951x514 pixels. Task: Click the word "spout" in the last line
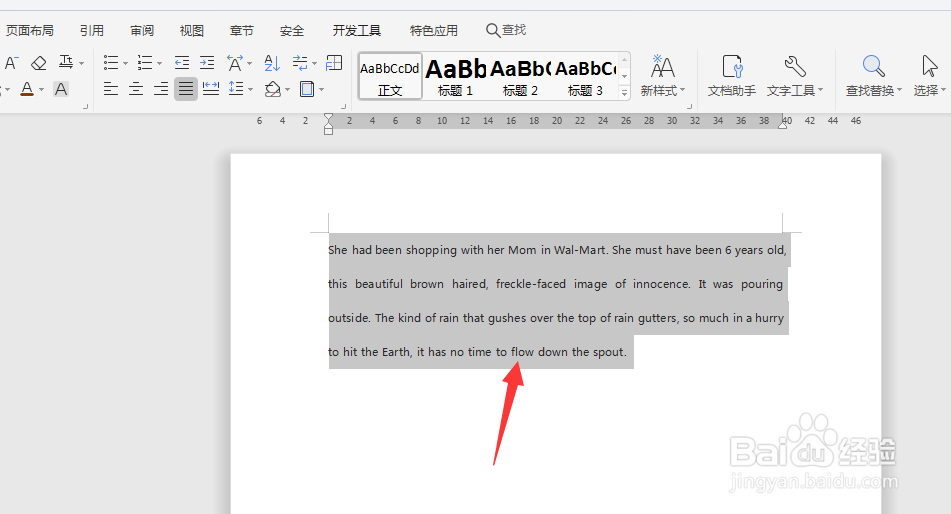tap(608, 352)
